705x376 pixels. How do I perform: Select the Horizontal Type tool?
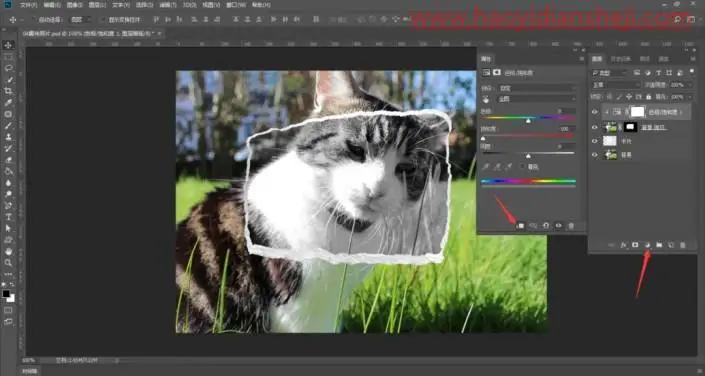click(x=8, y=217)
